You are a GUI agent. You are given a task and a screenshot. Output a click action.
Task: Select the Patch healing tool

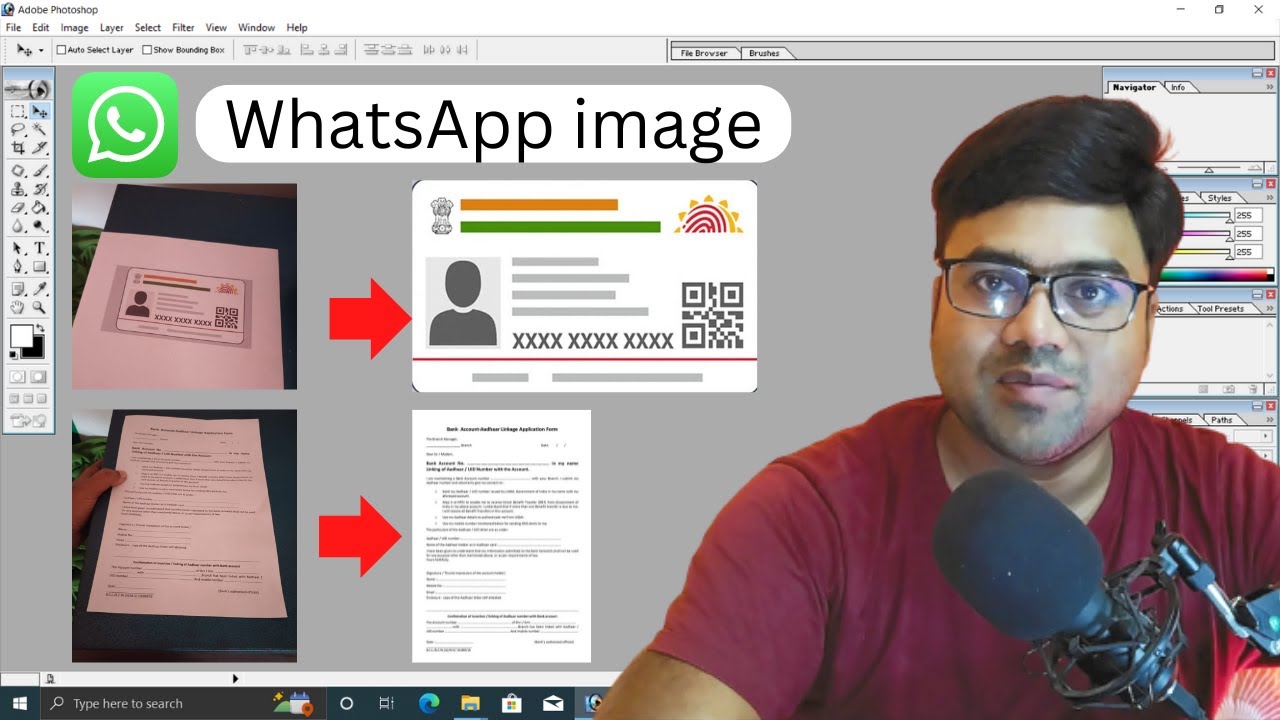point(18,171)
